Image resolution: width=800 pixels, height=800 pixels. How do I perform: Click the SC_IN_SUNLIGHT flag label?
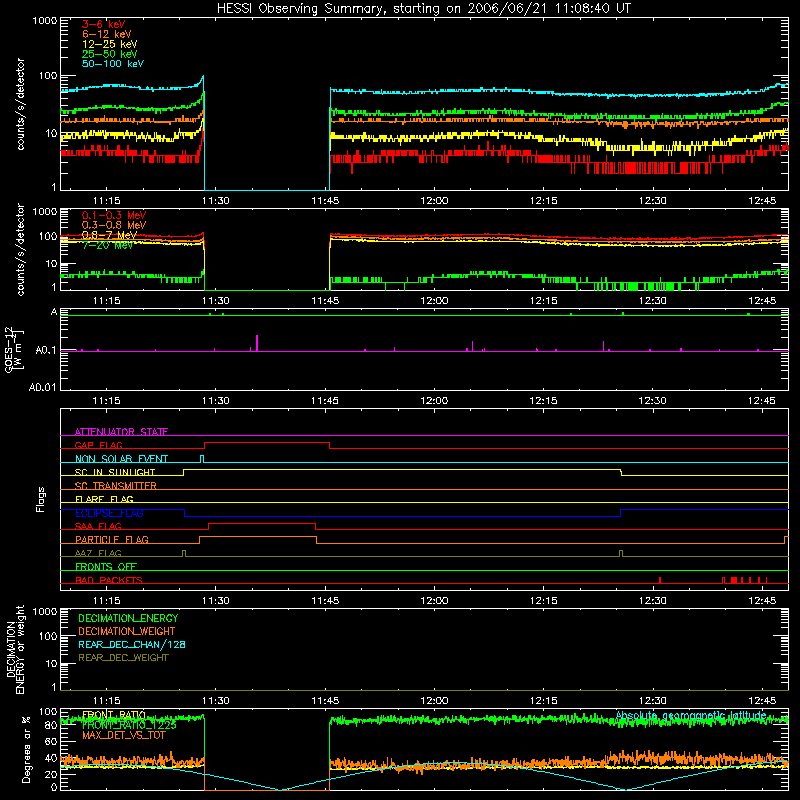point(115,472)
